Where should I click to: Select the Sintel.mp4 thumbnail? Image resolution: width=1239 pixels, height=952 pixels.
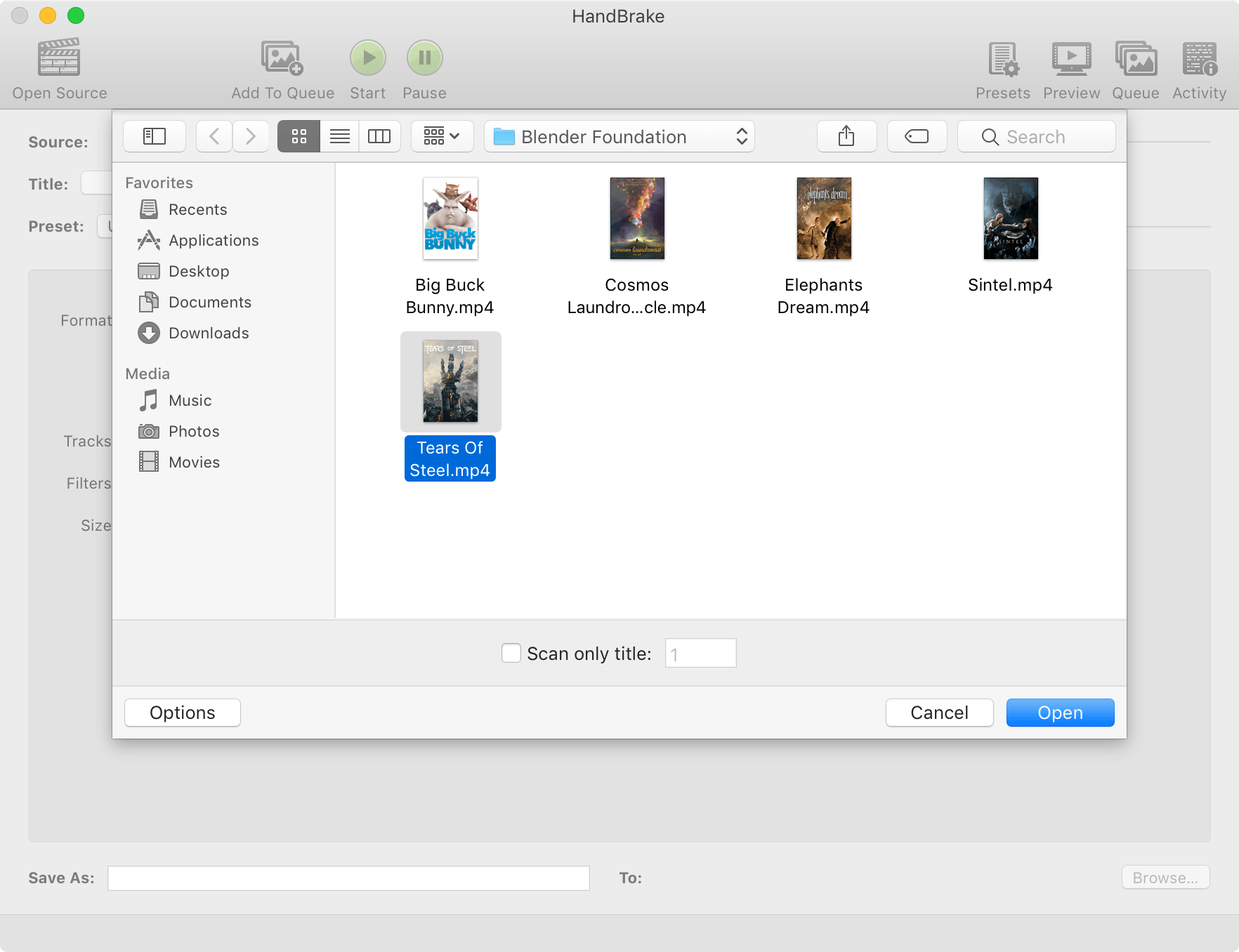[1010, 218]
